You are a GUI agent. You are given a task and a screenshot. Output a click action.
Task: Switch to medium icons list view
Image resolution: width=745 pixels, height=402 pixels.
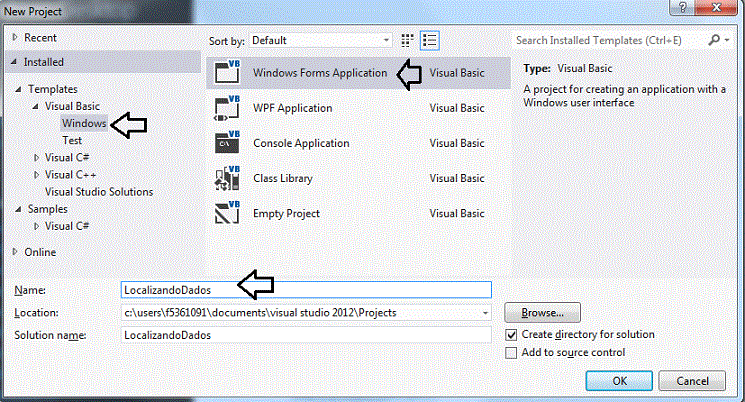430,40
